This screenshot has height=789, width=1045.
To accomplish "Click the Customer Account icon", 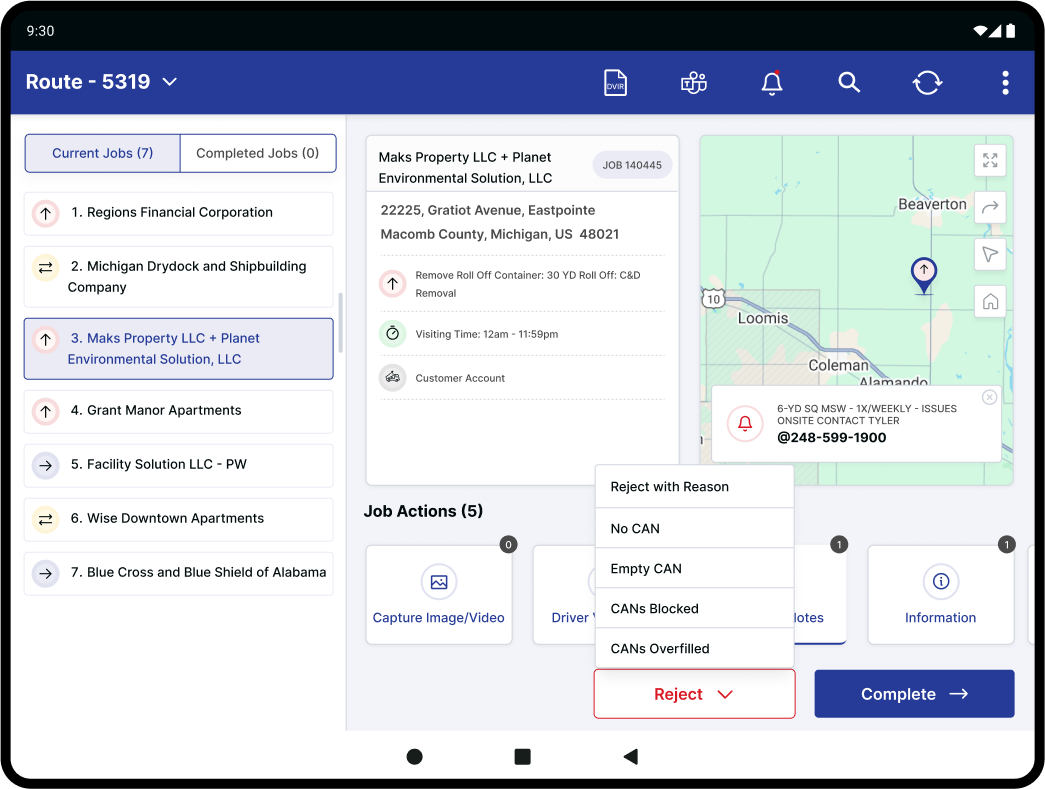I will click(393, 378).
